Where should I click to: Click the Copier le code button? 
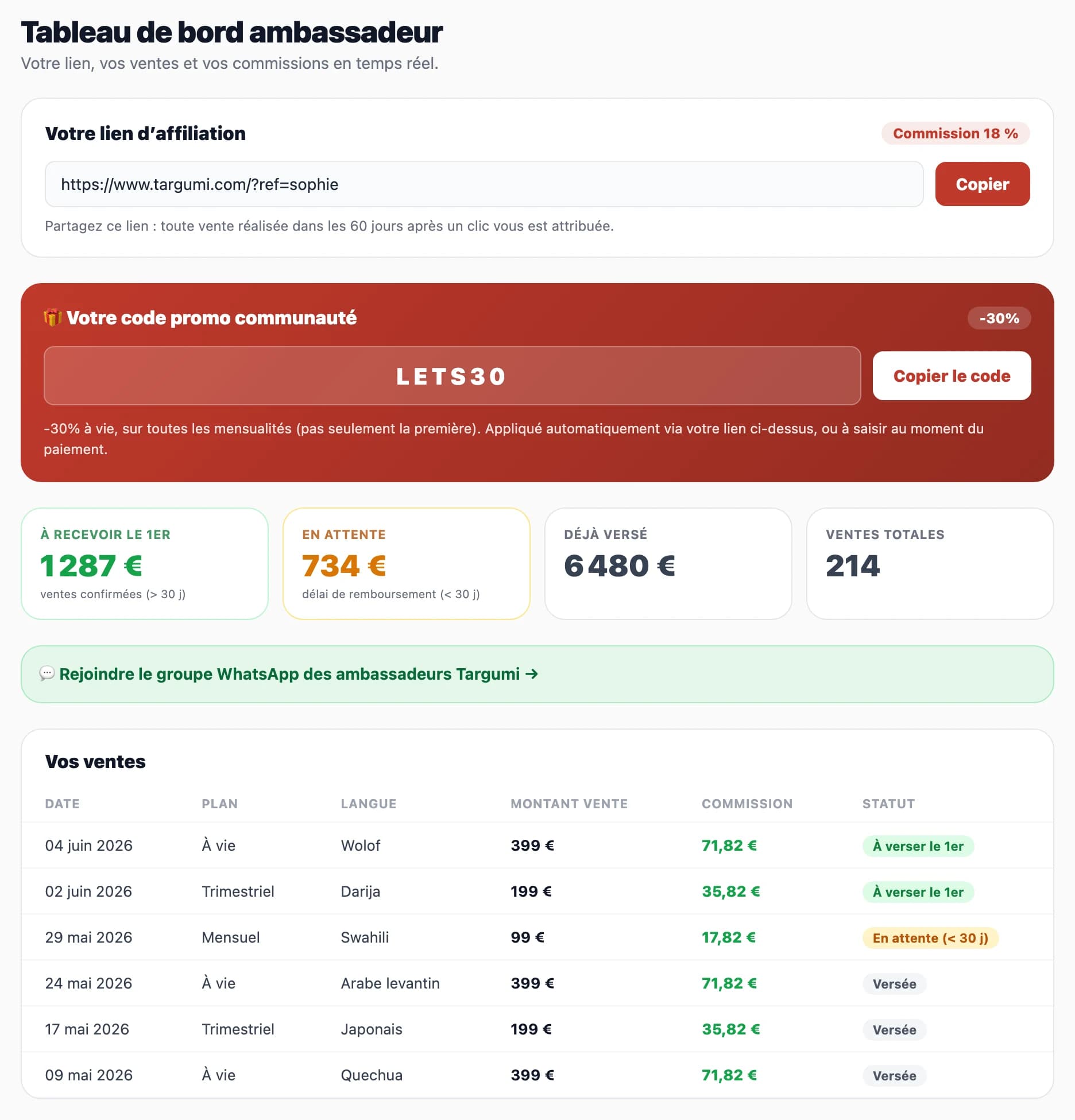tap(952, 376)
